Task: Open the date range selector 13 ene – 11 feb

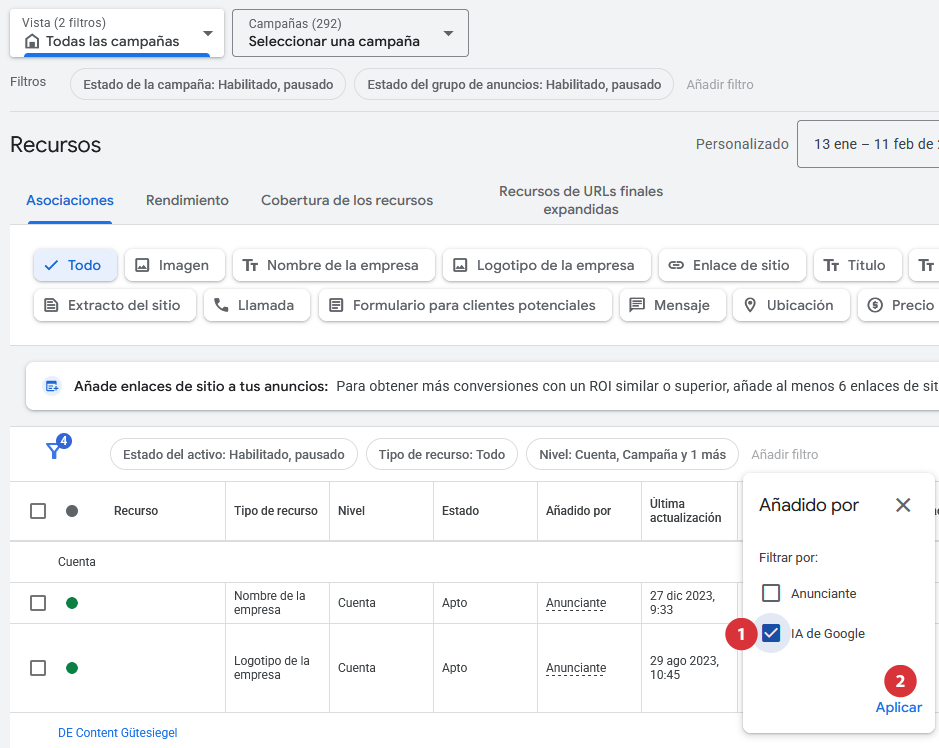Action: (x=870, y=144)
